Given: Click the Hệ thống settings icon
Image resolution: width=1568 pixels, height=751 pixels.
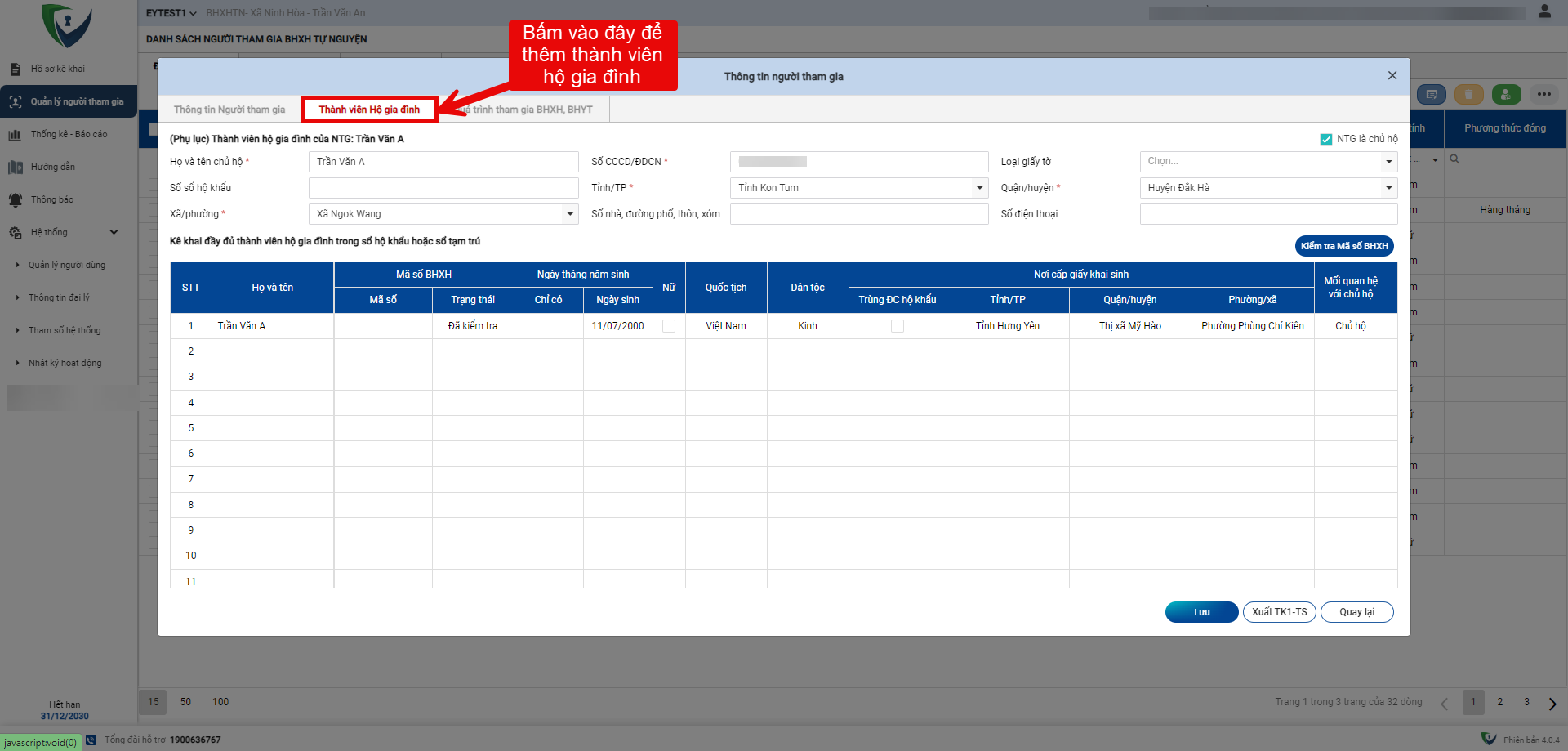Looking at the screenshot, I should tap(15, 233).
